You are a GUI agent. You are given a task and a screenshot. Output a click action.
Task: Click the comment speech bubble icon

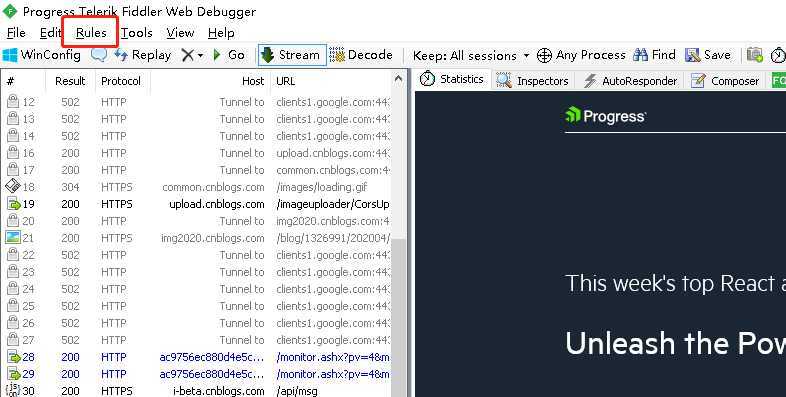click(99, 55)
